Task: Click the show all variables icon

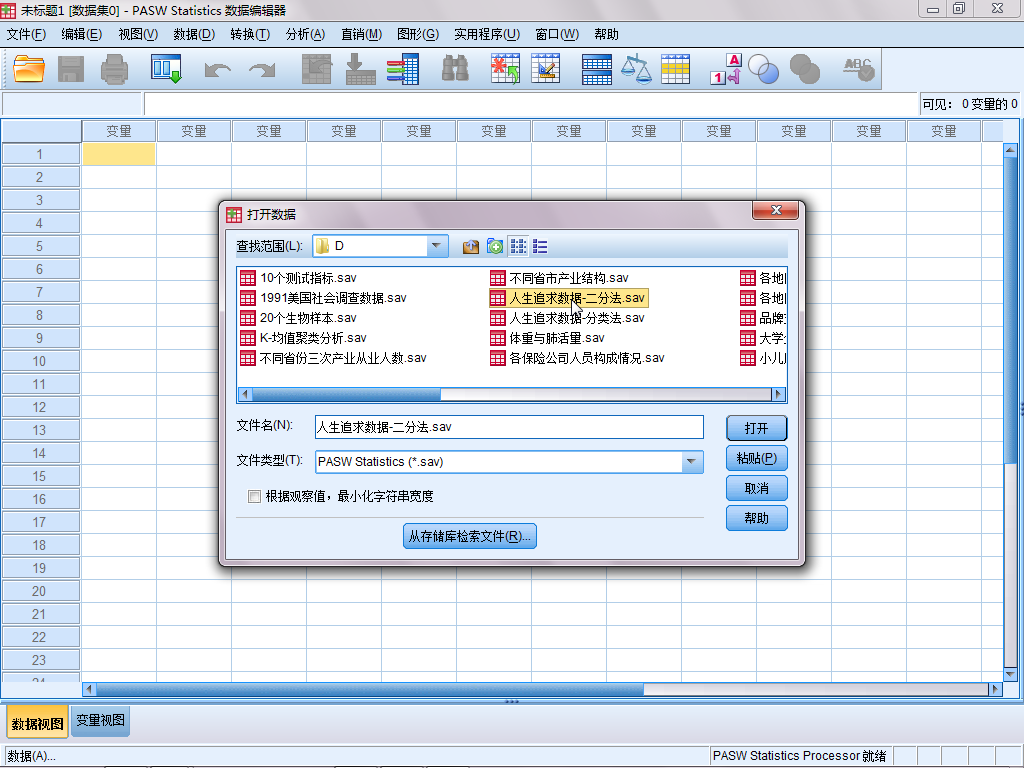Action: [805, 69]
